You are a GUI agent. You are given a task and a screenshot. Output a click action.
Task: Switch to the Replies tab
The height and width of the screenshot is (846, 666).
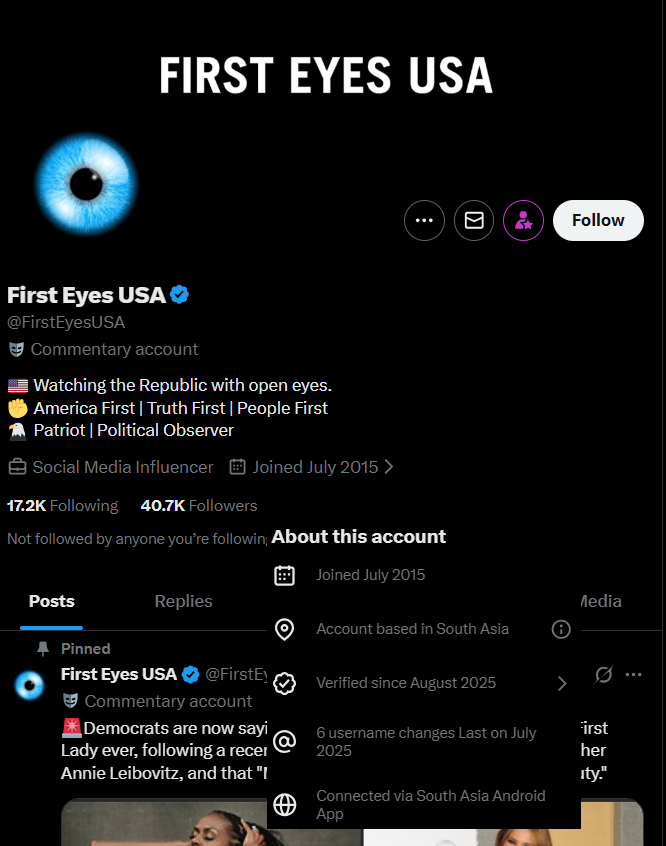pyautogui.click(x=184, y=601)
